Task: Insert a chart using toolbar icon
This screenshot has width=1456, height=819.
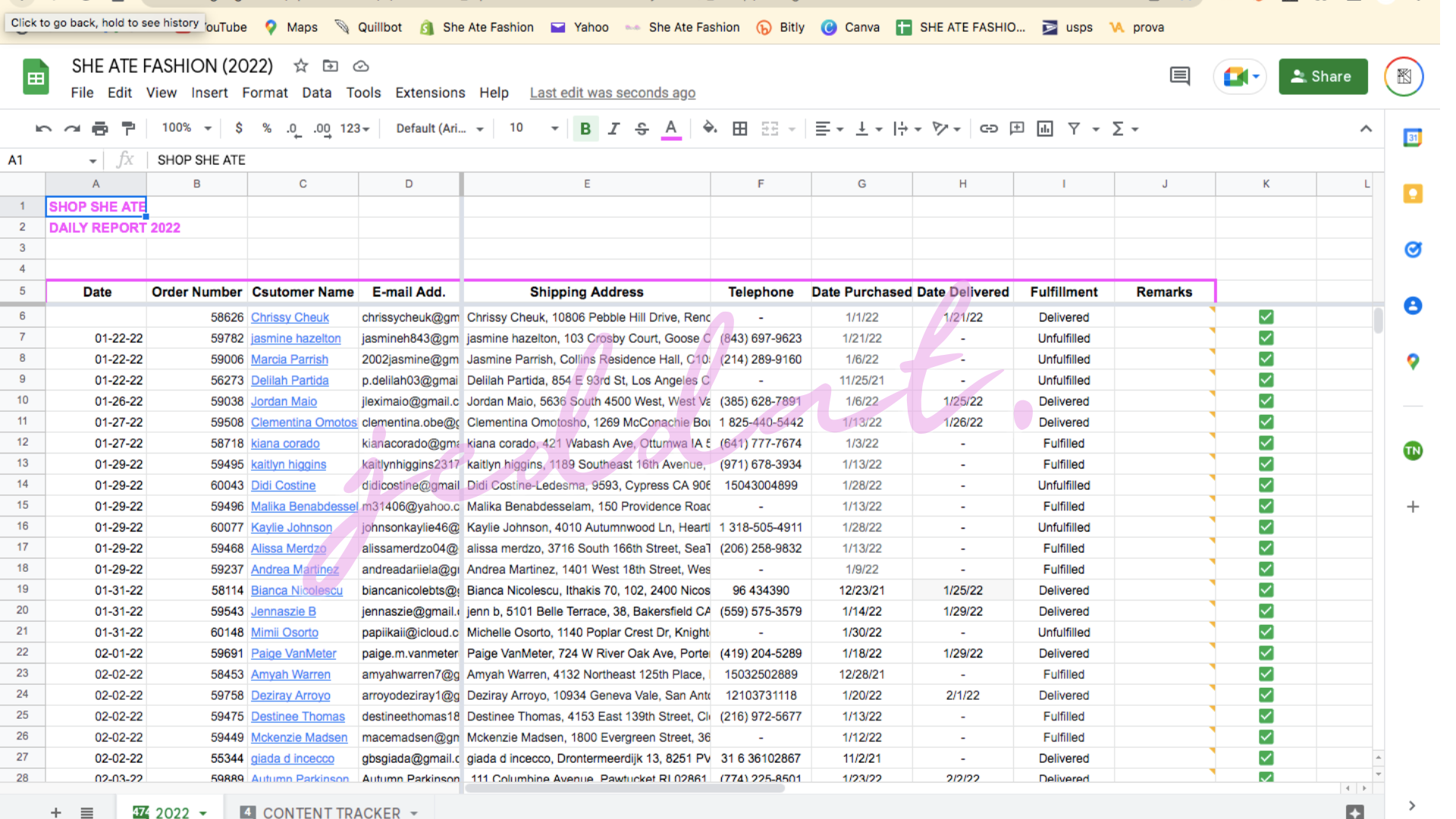Action: click(x=1045, y=128)
